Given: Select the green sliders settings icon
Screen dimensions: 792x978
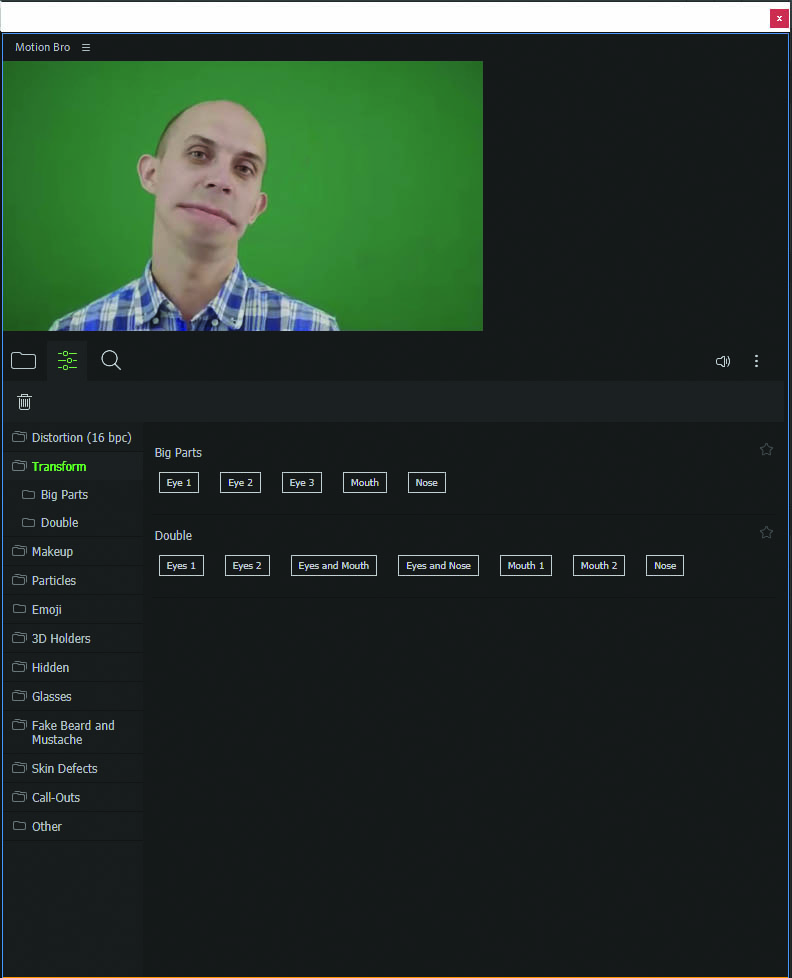Looking at the screenshot, I should pos(67,361).
